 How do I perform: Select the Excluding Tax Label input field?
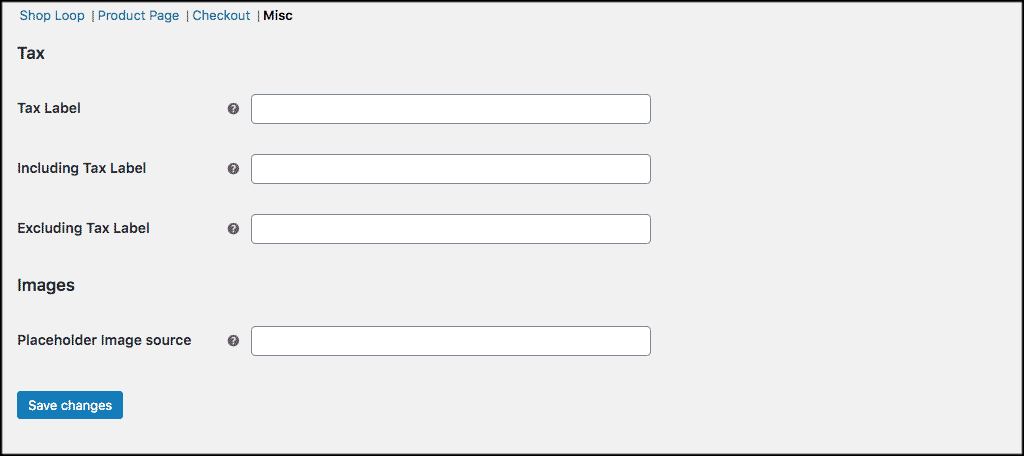(451, 229)
